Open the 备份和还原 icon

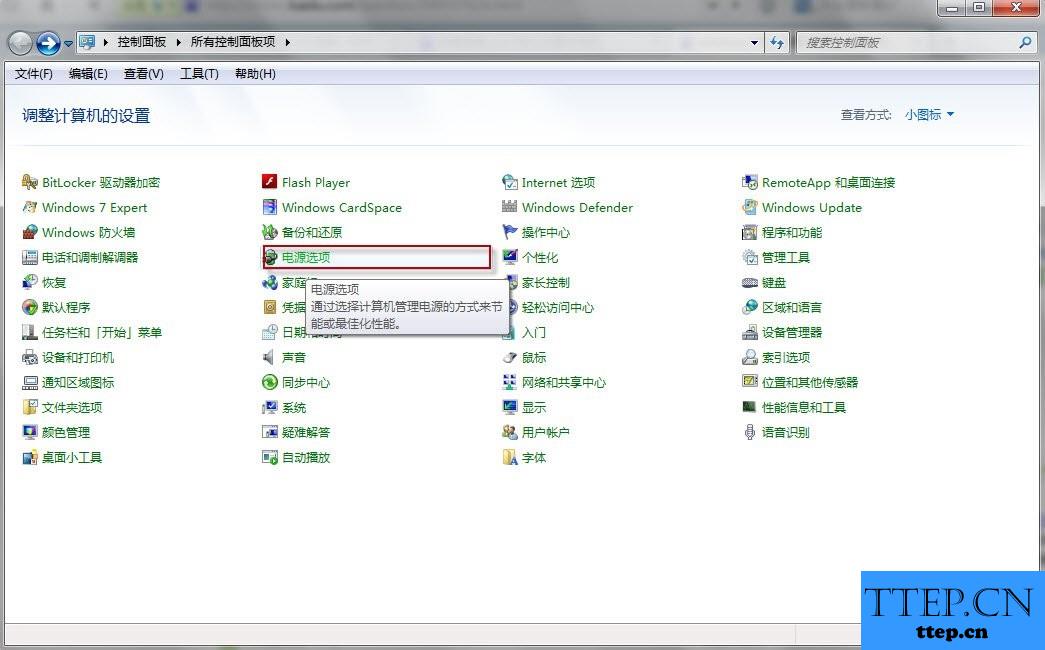click(269, 232)
